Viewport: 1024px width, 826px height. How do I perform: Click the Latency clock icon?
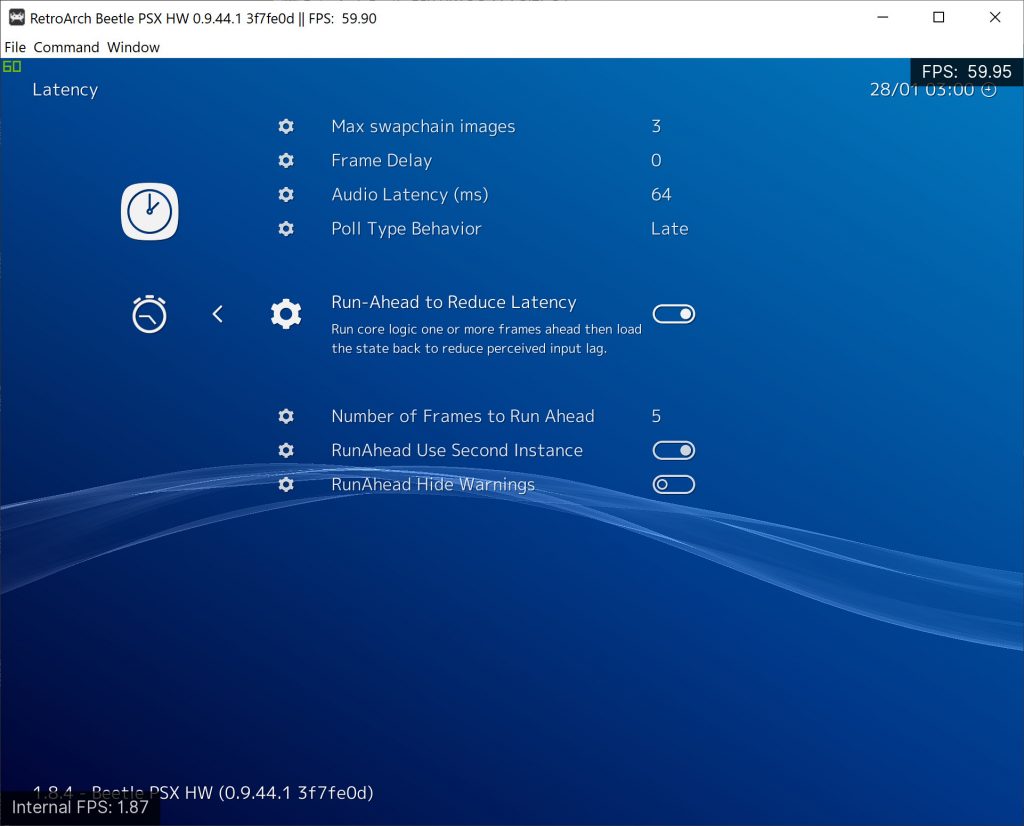point(150,212)
